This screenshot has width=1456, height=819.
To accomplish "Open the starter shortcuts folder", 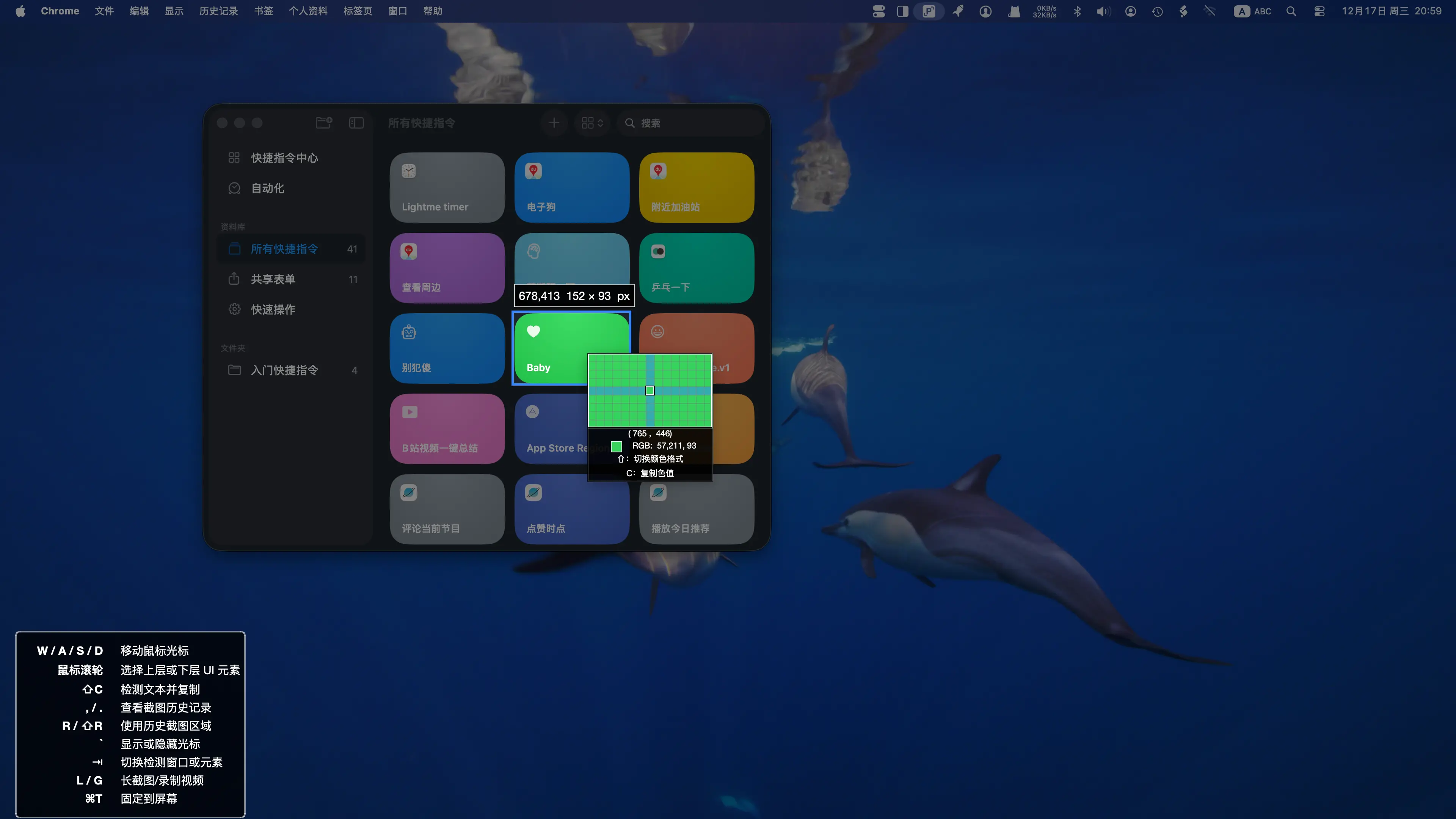I will pos(284,370).
